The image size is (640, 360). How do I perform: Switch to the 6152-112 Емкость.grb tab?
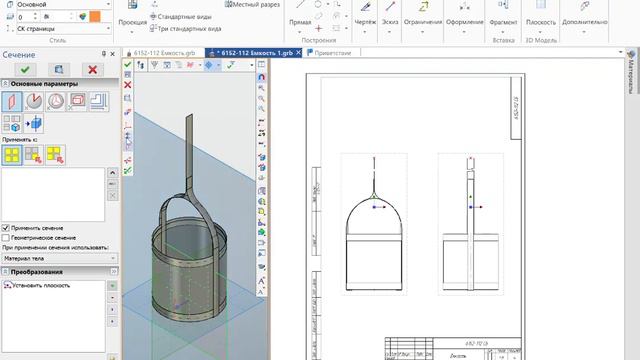point(164,53)
